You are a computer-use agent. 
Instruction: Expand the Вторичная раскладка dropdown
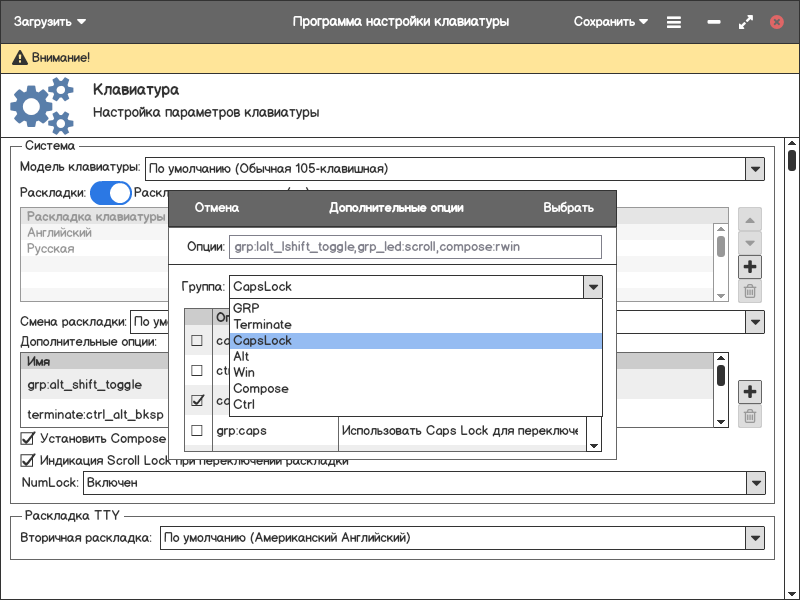point(755,539)
